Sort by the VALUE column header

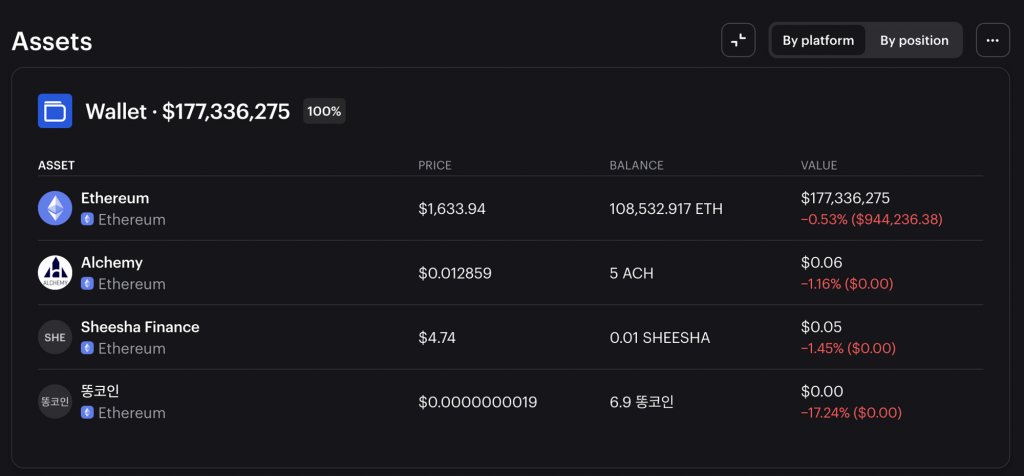819,165
